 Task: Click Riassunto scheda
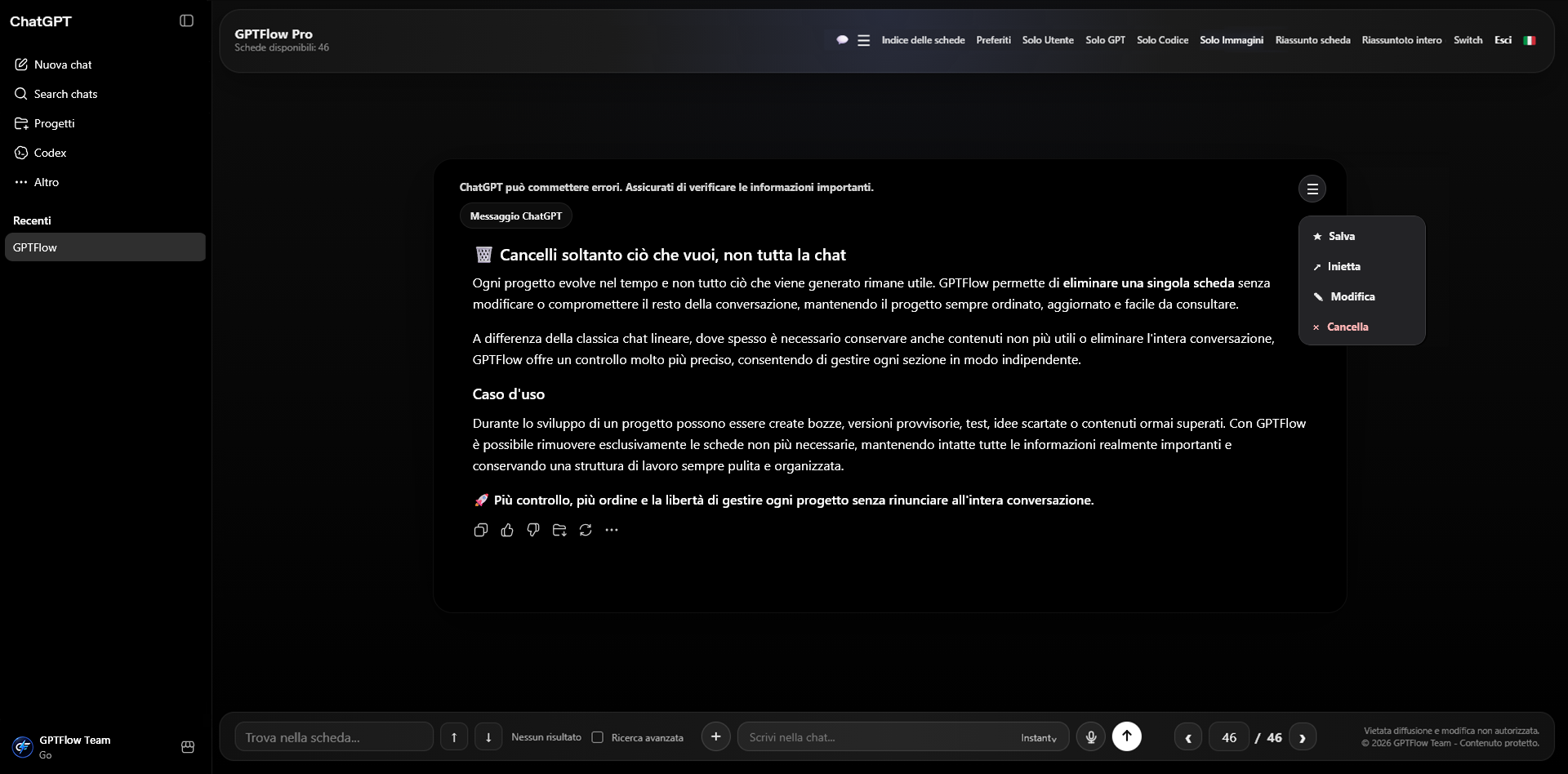[x=1312, y=40]
